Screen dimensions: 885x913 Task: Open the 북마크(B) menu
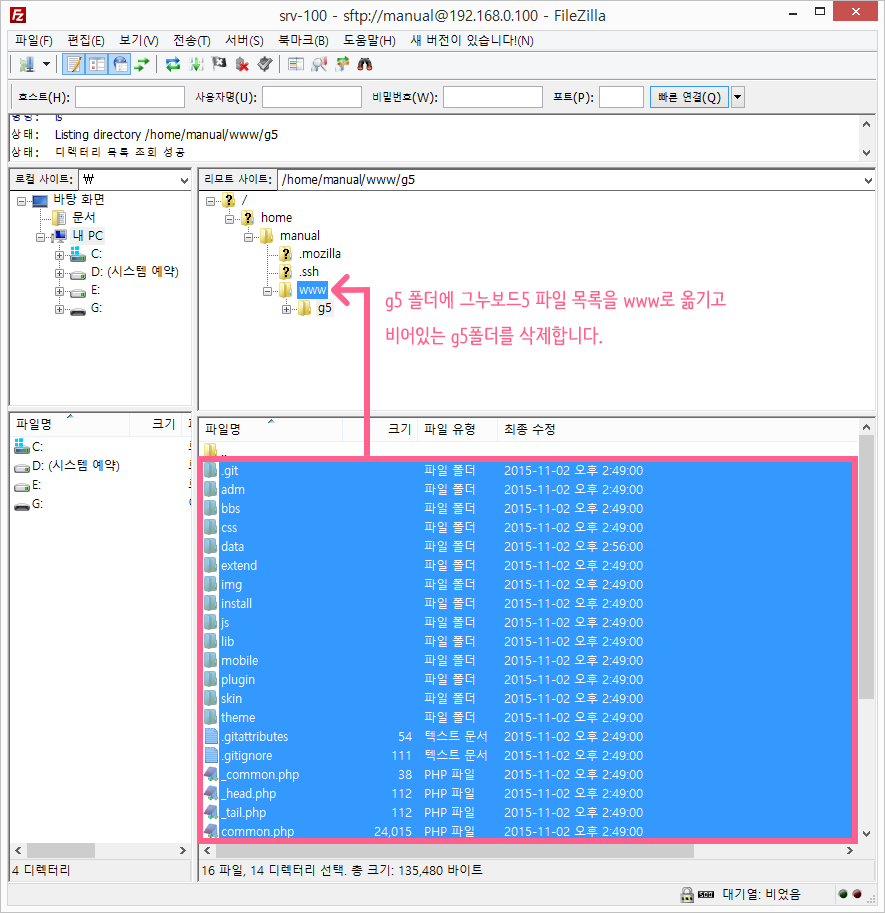(x=303, y=40)
